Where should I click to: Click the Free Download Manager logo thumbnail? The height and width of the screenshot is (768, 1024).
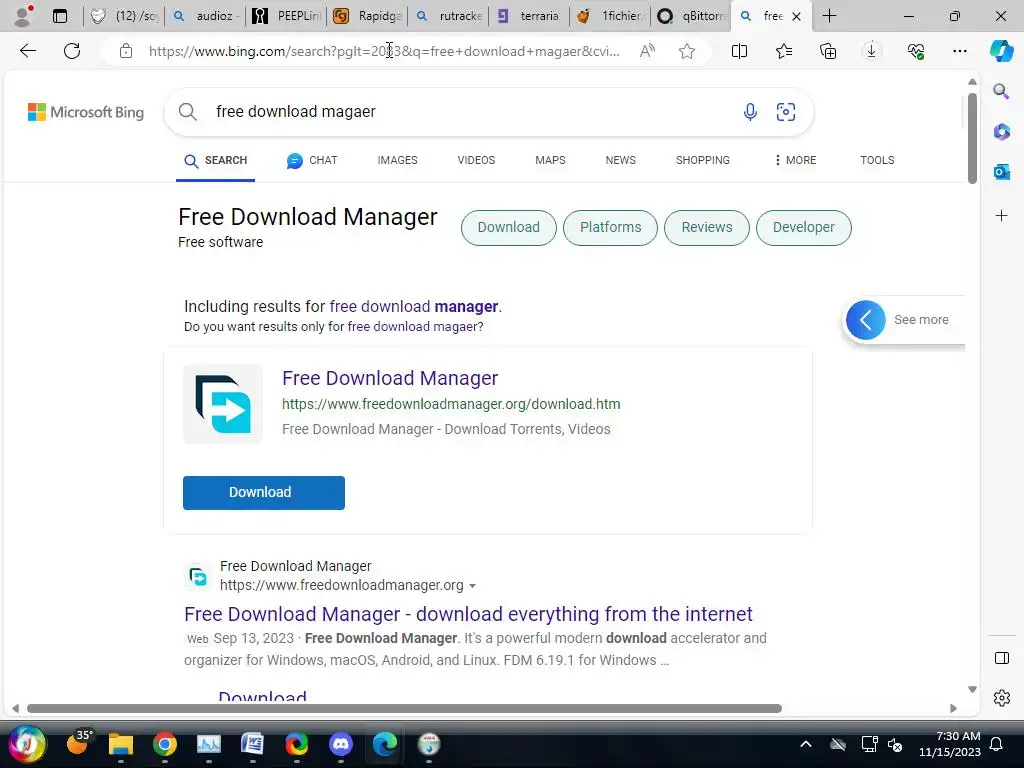[223, 404]
